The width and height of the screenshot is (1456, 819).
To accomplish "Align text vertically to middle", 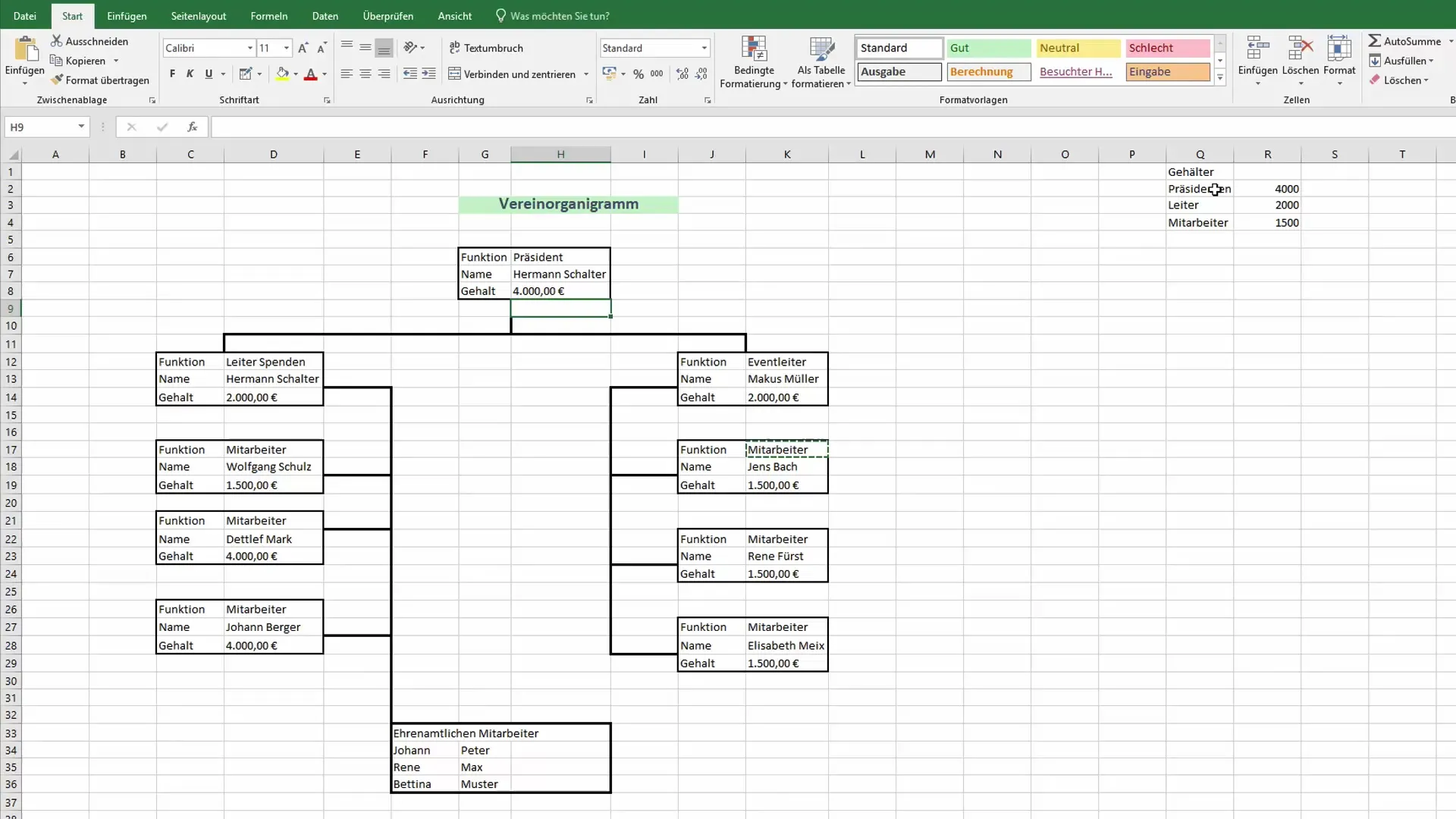I will click(366, 47).
